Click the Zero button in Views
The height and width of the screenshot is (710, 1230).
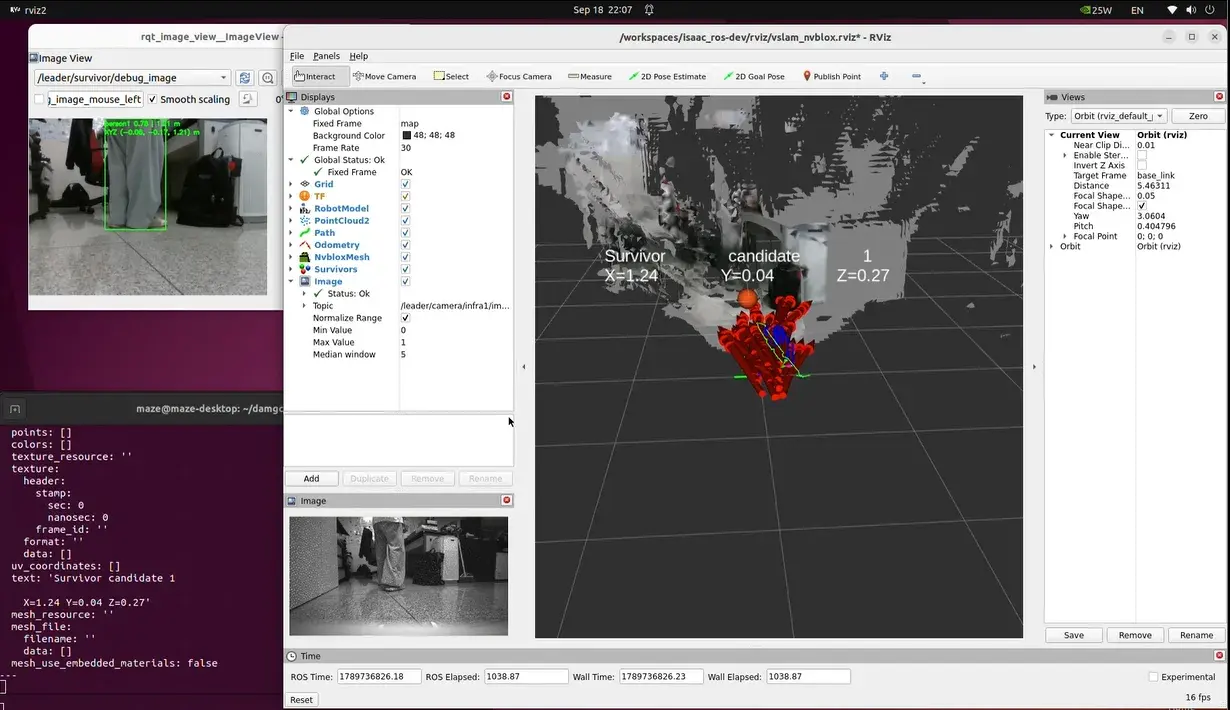(1198, 116)
